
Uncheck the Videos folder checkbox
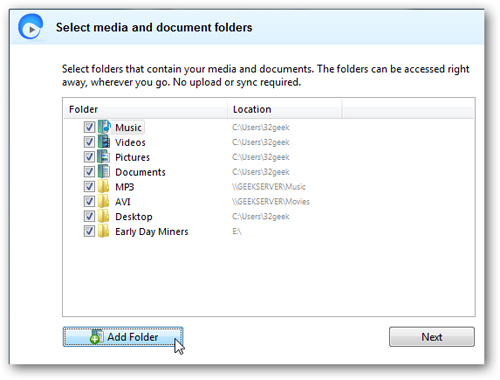tap(89, 142)
